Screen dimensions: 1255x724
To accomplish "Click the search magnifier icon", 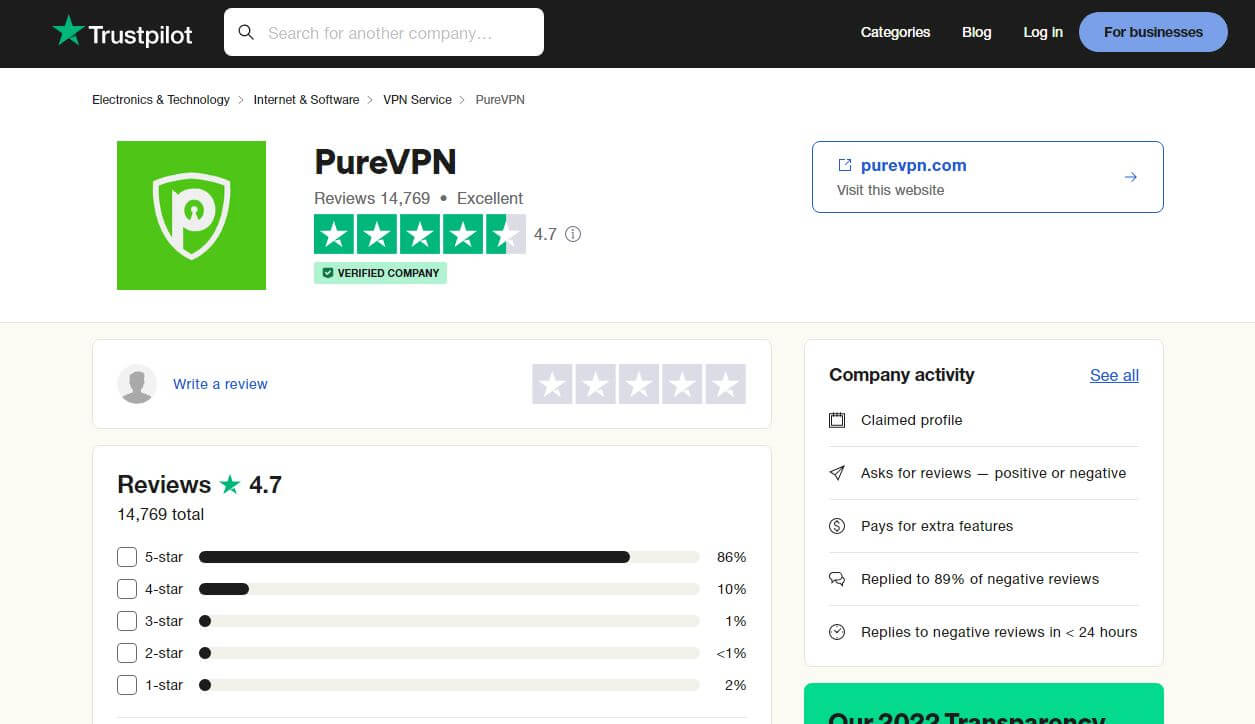I will pyautogui.click(x=246, y=32).
